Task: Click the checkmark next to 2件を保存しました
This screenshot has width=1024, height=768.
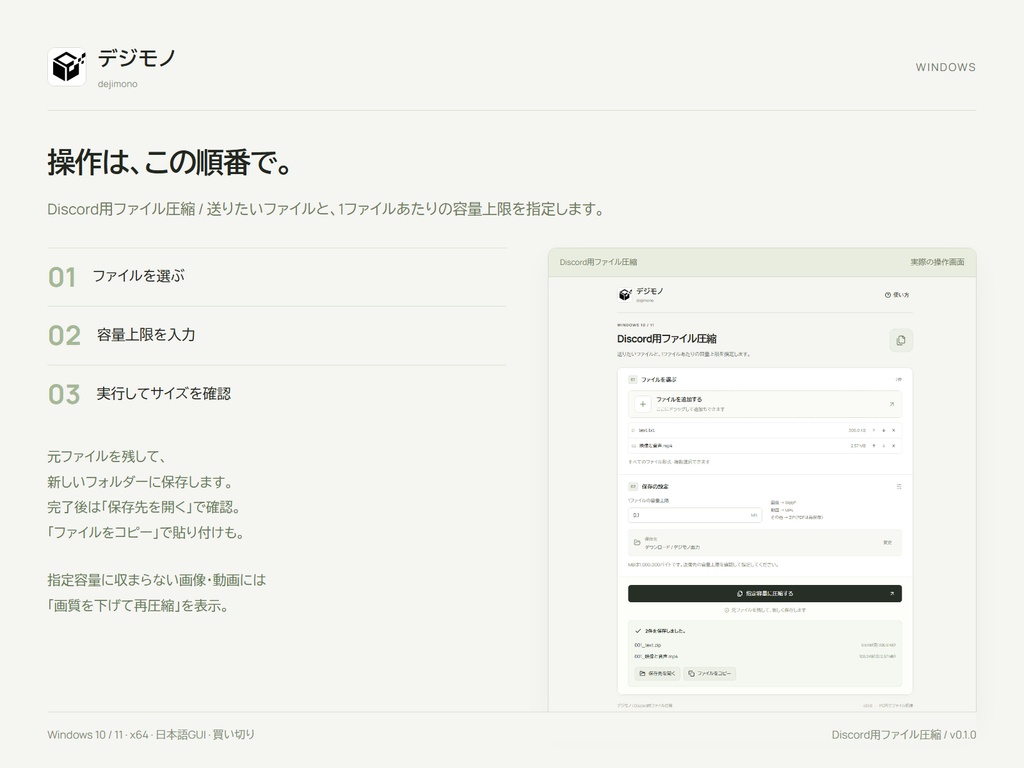Action: 638,631
